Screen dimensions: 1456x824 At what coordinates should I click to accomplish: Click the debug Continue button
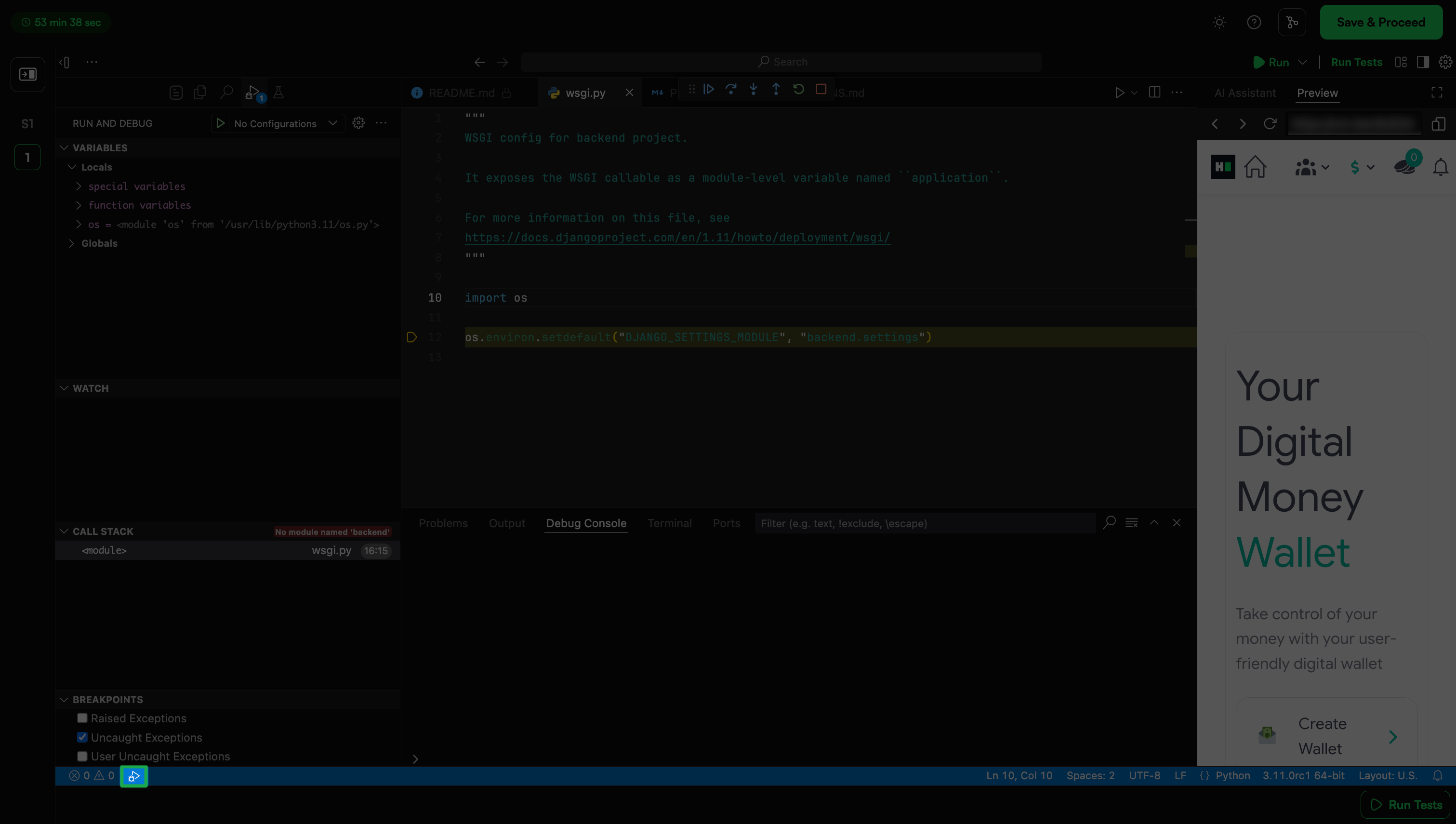coord(708,90)
